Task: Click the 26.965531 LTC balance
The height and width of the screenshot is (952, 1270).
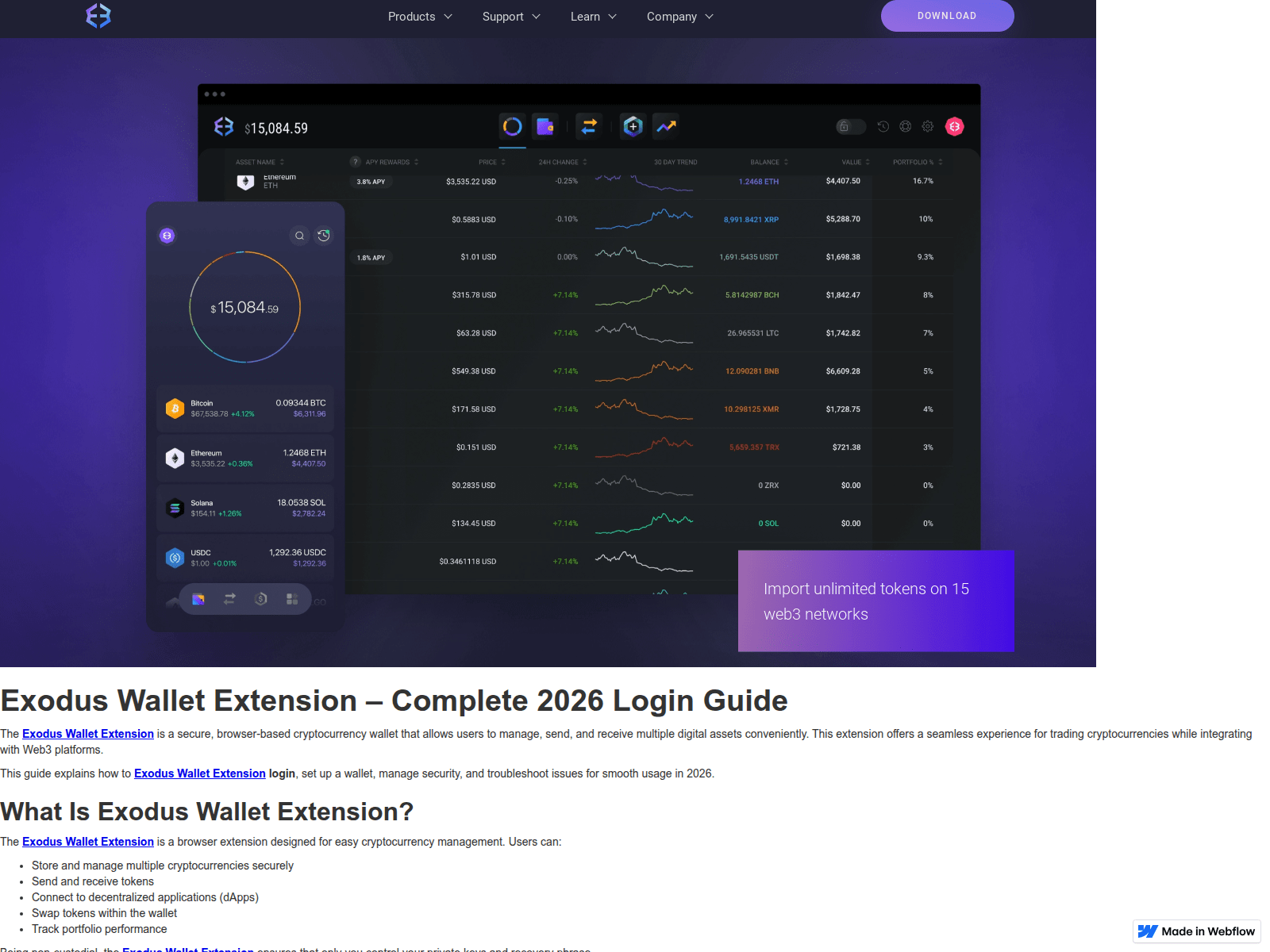Action: tap(752, 333)
